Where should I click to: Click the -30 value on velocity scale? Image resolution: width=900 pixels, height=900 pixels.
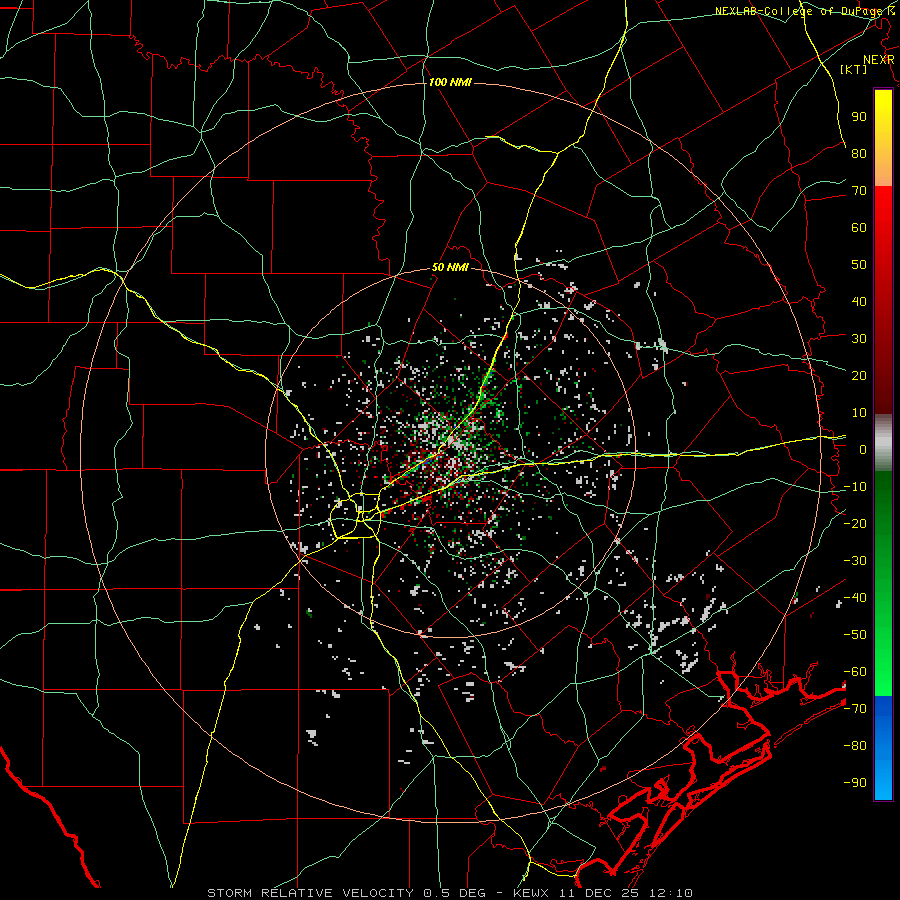[855, 561]
